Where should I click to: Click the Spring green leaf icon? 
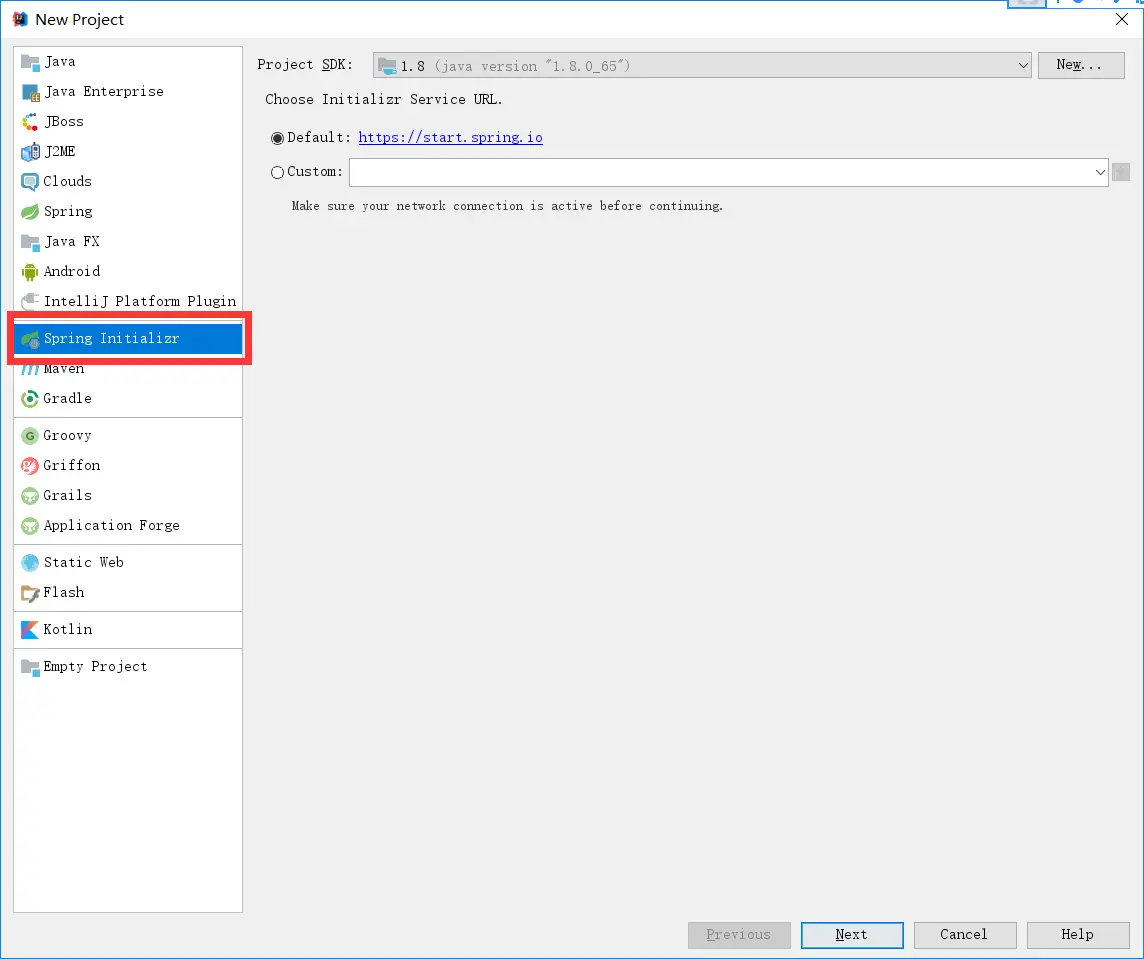point(30,212)
